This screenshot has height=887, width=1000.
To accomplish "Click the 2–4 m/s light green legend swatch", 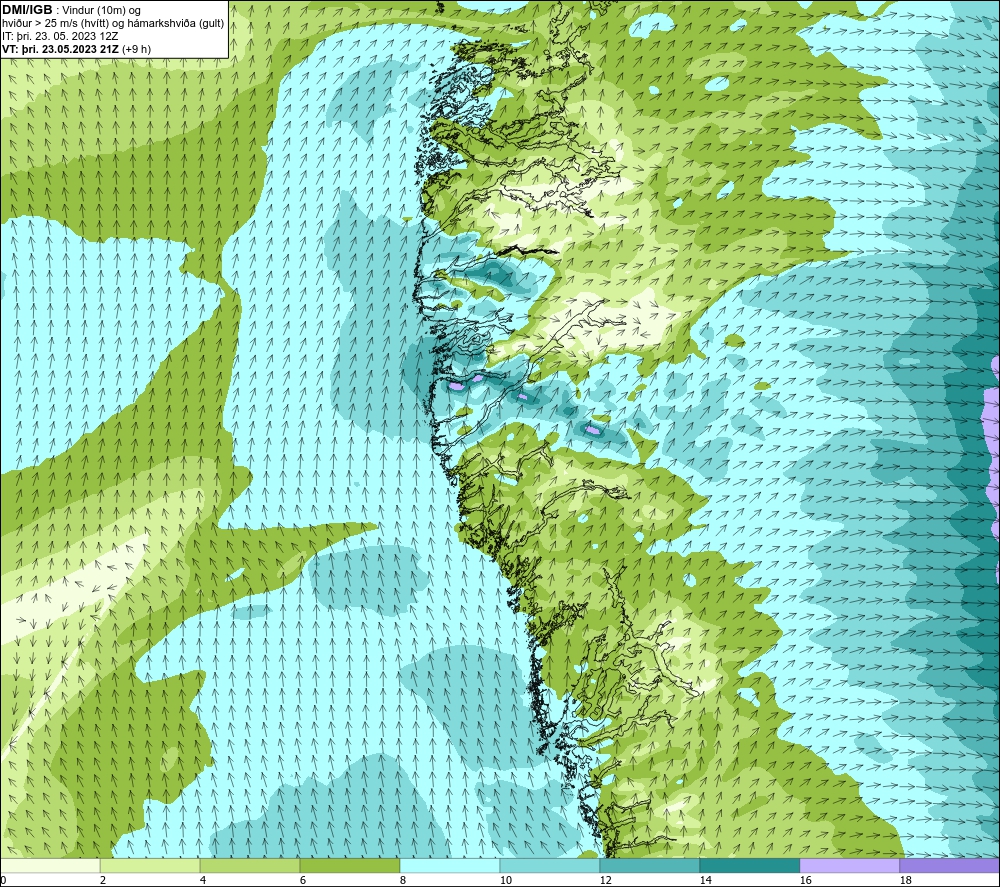I will point(150,866).
